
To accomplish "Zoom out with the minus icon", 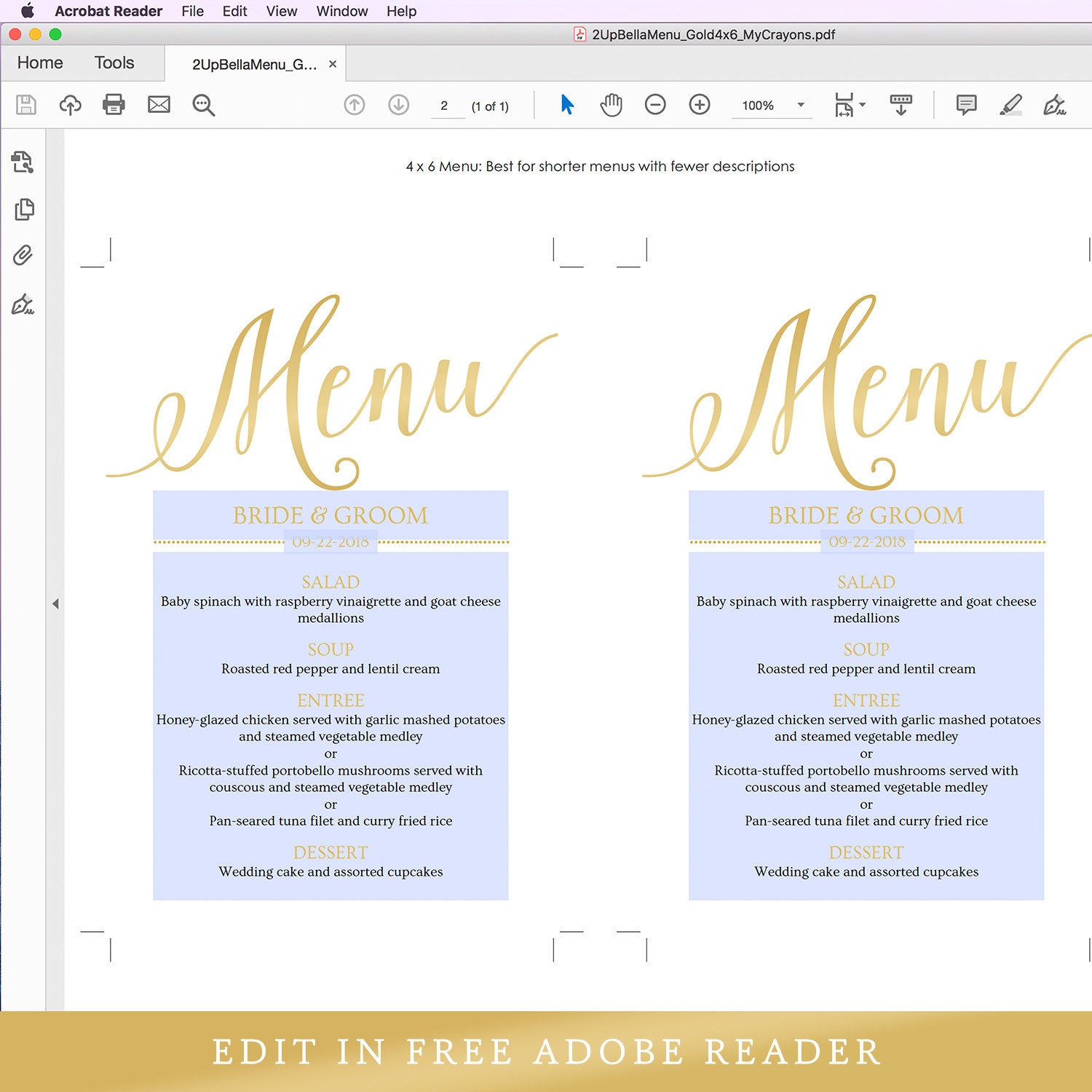I will (x=655, y=105).
